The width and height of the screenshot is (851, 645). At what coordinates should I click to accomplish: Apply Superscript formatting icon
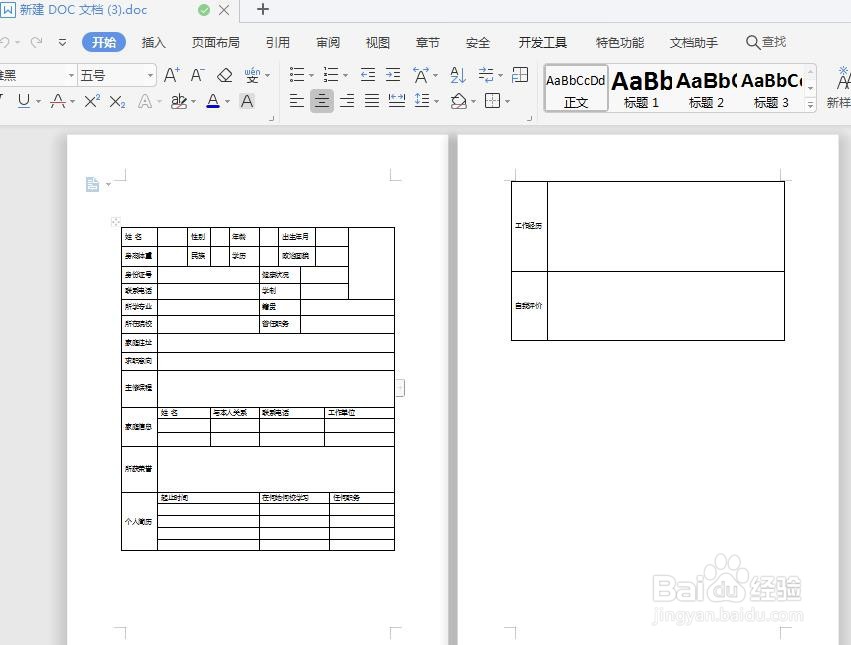click(91, 101)
